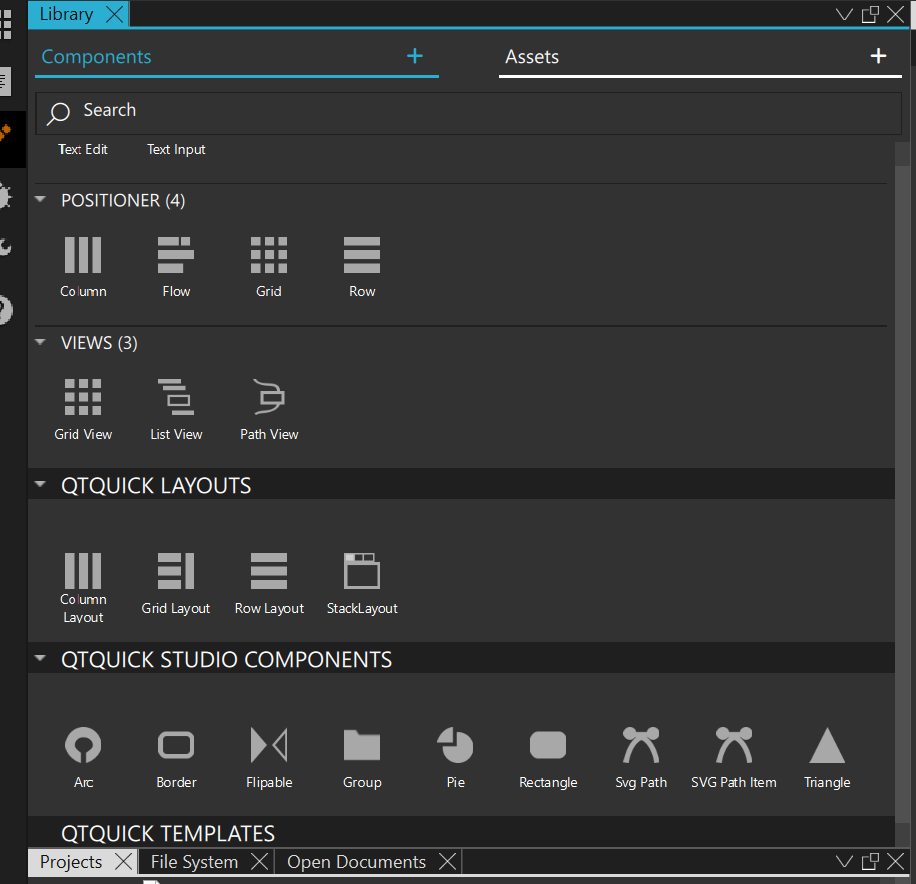Select the Path View component
This screenshot has width=916, height=884.
point(269,398)
